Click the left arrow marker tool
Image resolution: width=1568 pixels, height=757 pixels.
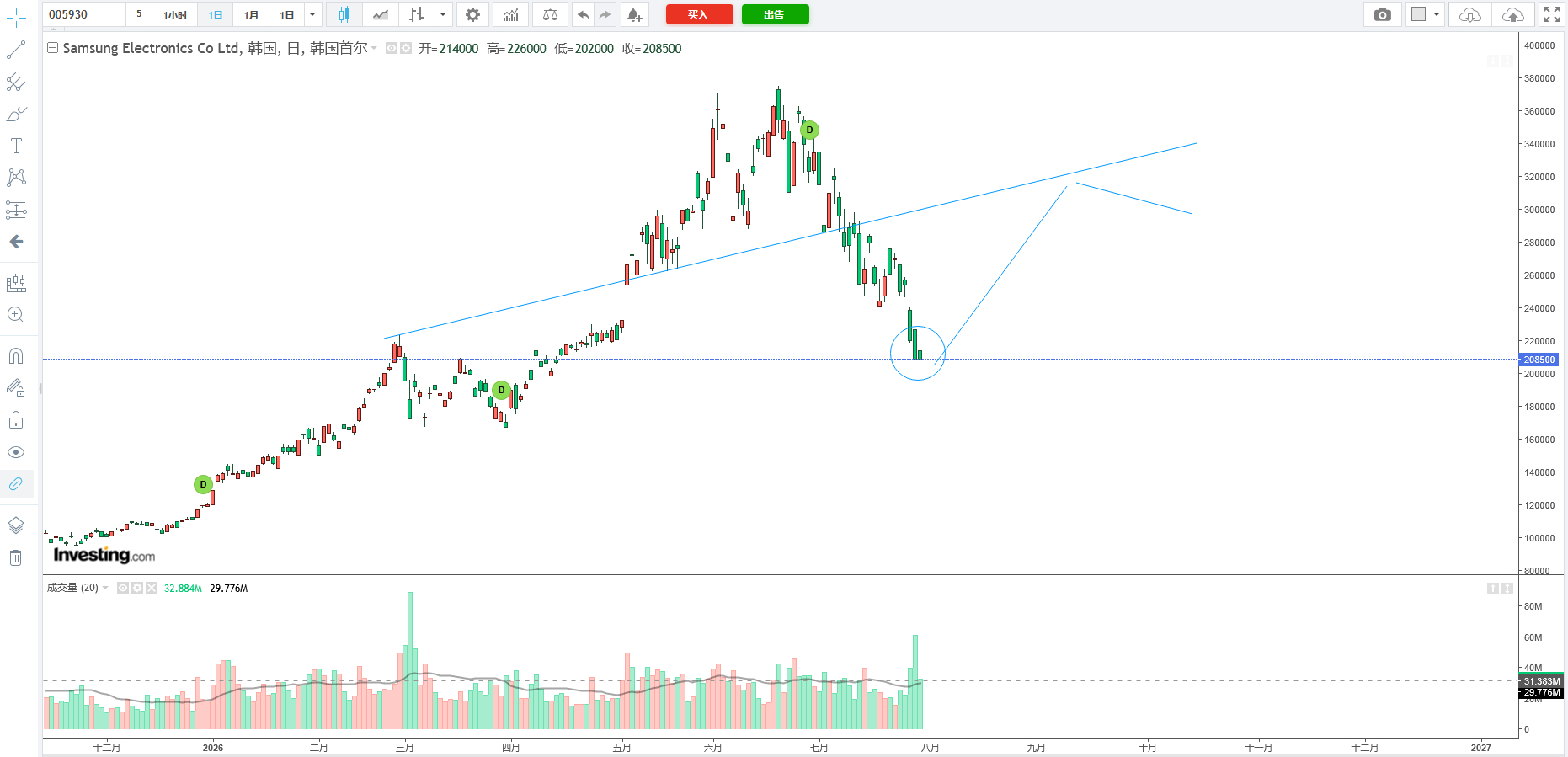16,242
